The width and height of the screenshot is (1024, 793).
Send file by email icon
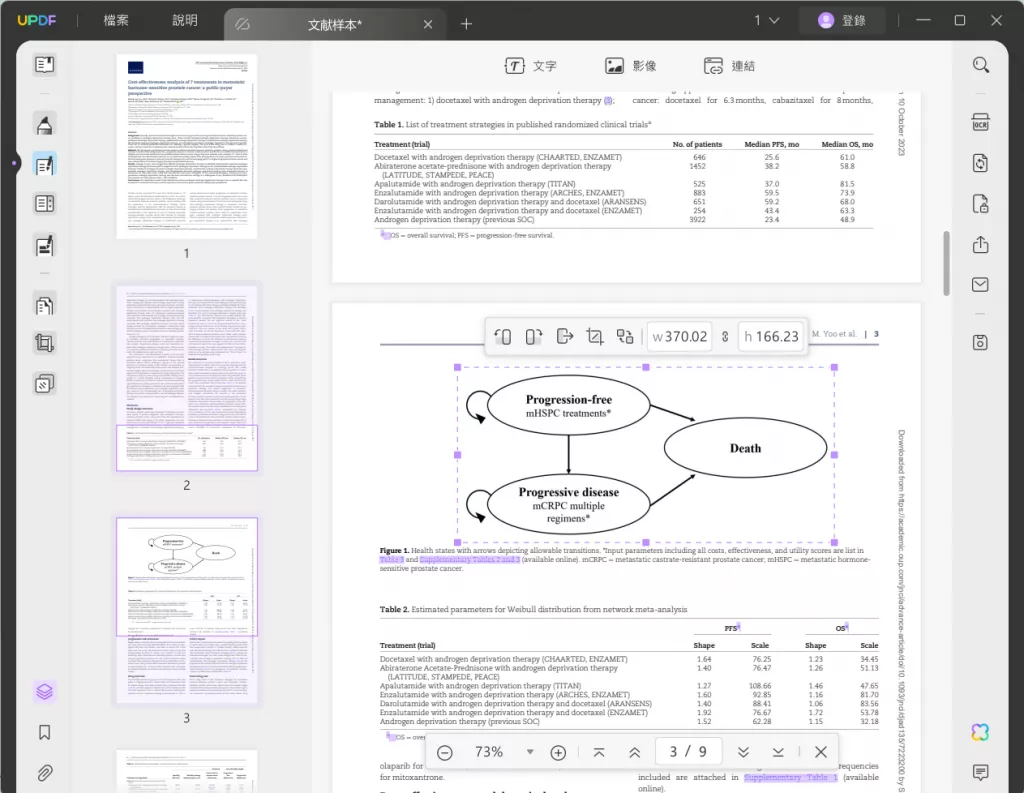click(980, 284)
